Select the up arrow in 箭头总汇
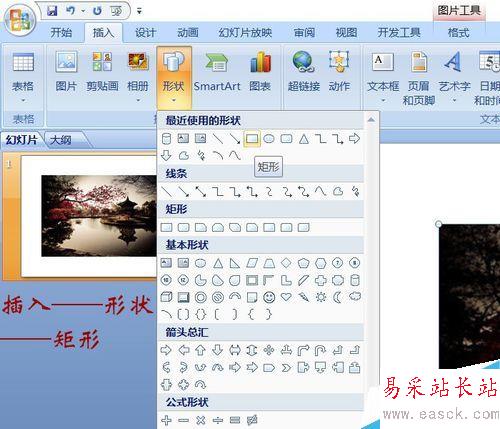This screenshot has height=429, width=500. pos(200,350)
